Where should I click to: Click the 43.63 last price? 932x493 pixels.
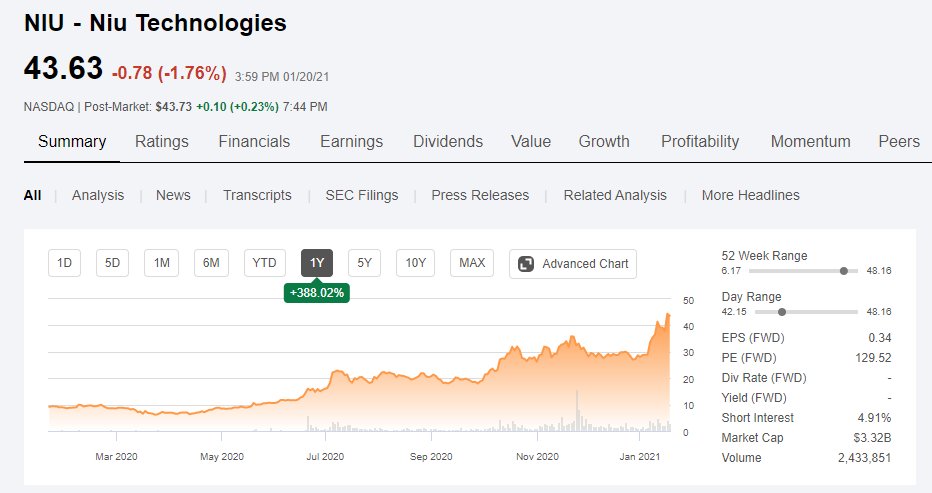point(63,67)
